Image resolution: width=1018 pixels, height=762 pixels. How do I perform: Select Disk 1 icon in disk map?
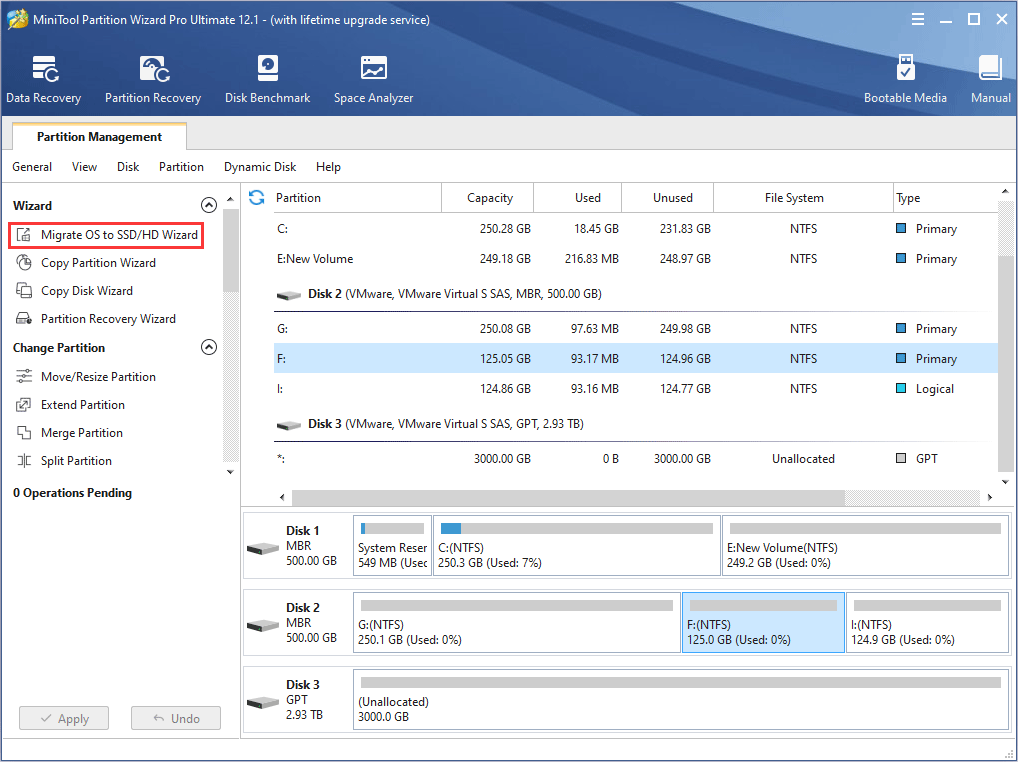click(x=263, y=548)
